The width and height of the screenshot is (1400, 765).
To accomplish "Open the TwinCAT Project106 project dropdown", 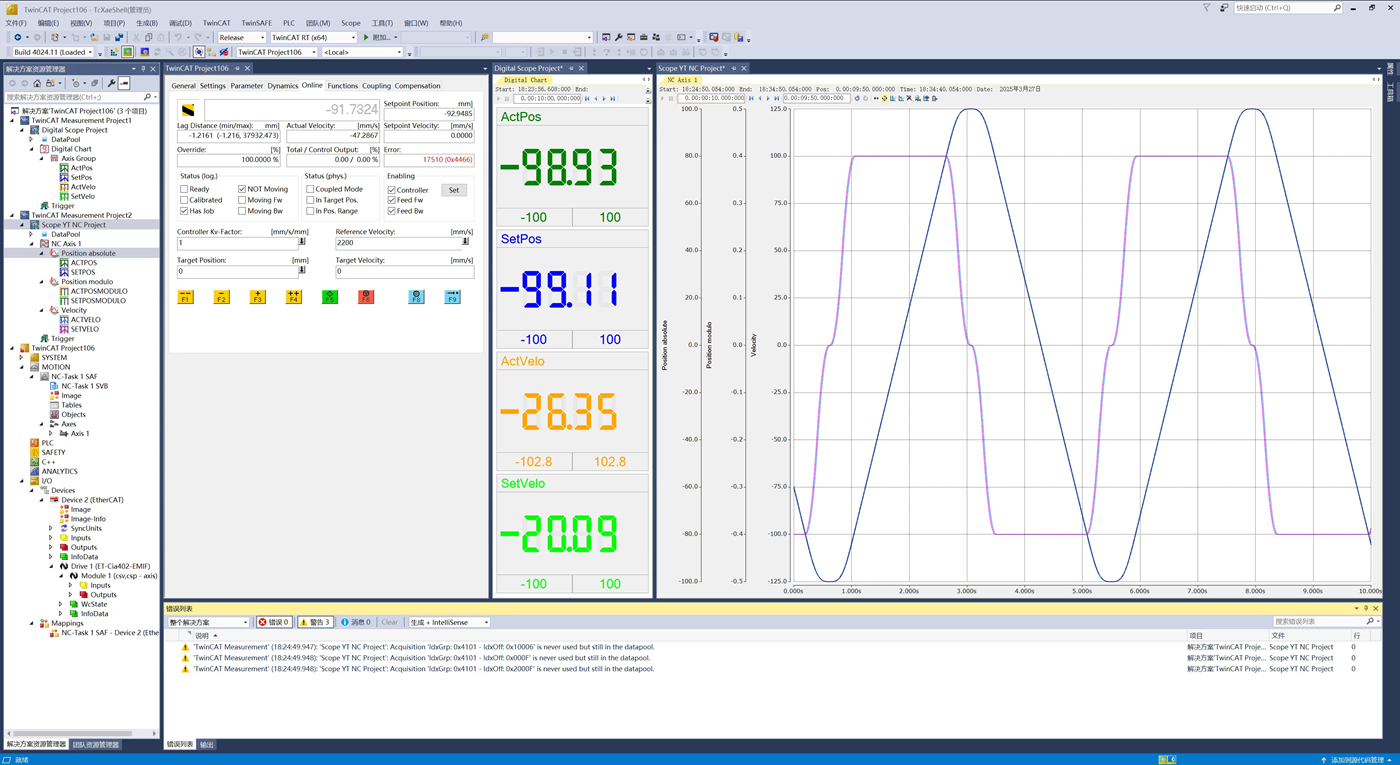I will point(277,52).
